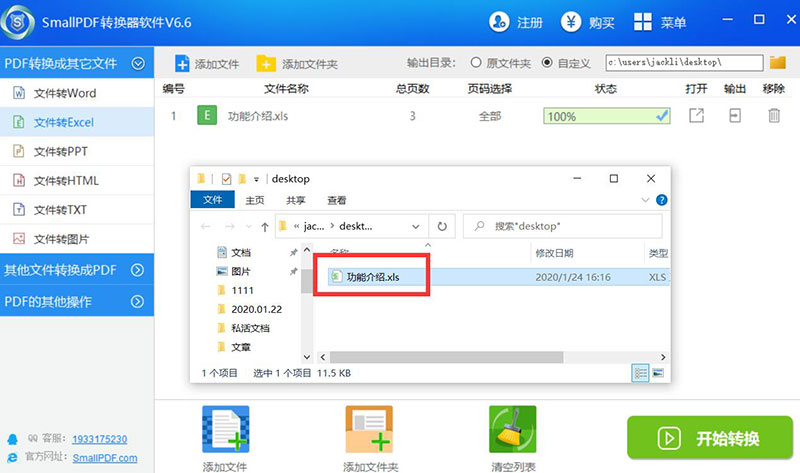
Task: Select 文件转HTML in the sidebar
Action: point(77,180)
